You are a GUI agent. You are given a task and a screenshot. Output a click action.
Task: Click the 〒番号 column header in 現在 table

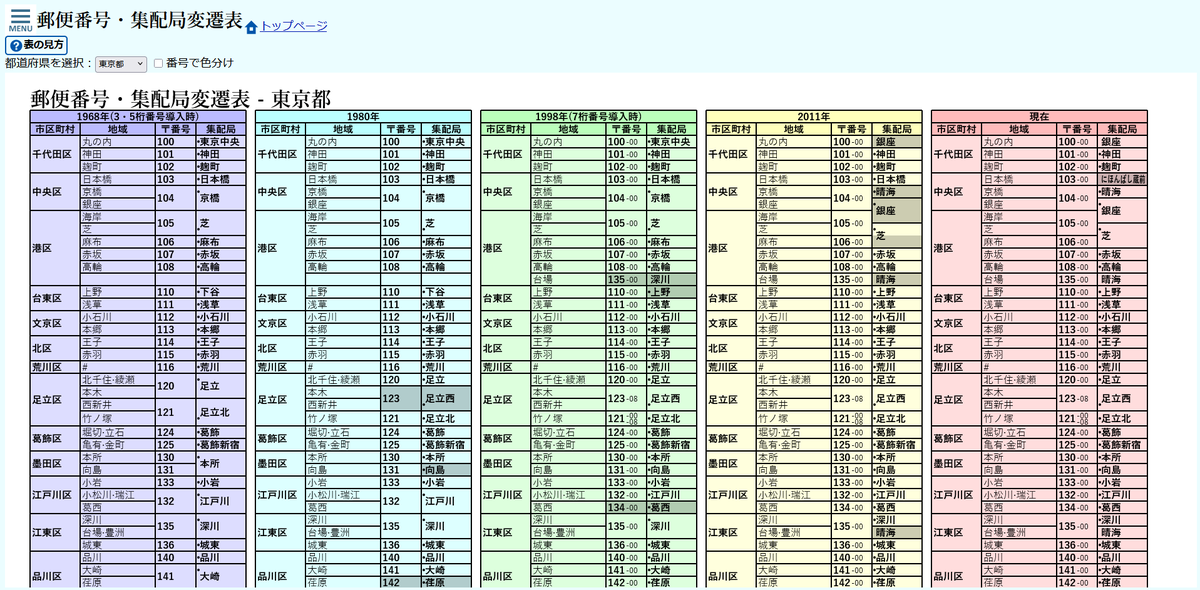pos(1076,130)
